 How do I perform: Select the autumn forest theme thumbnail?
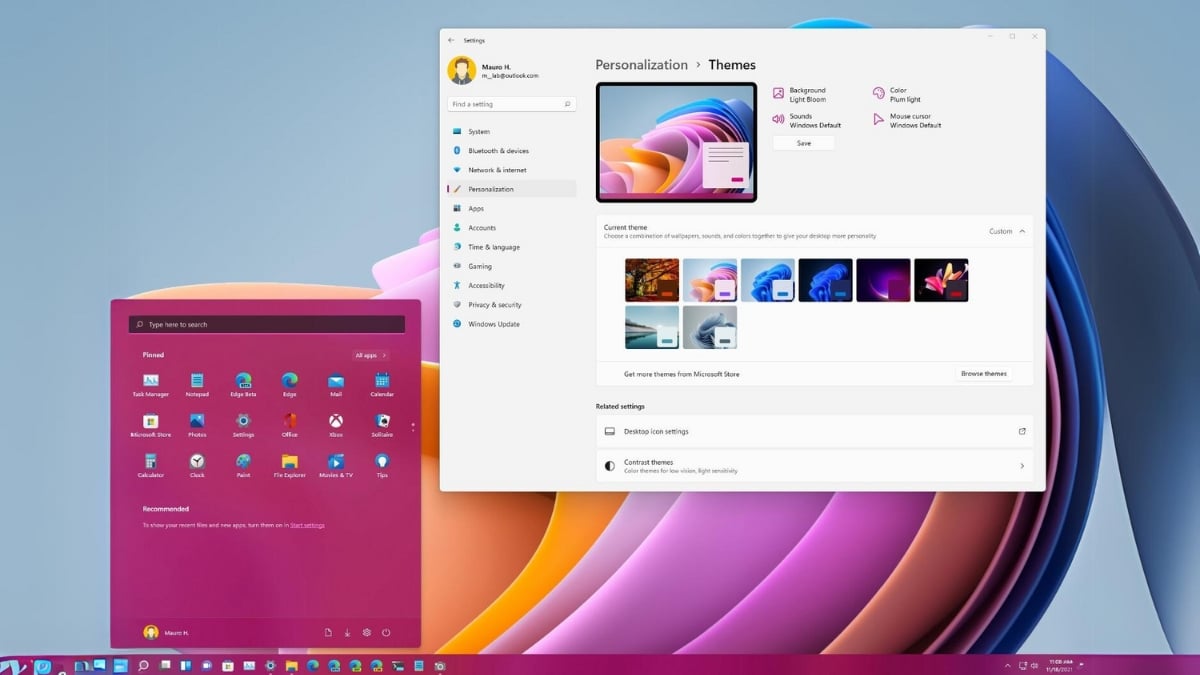[651, 280]
